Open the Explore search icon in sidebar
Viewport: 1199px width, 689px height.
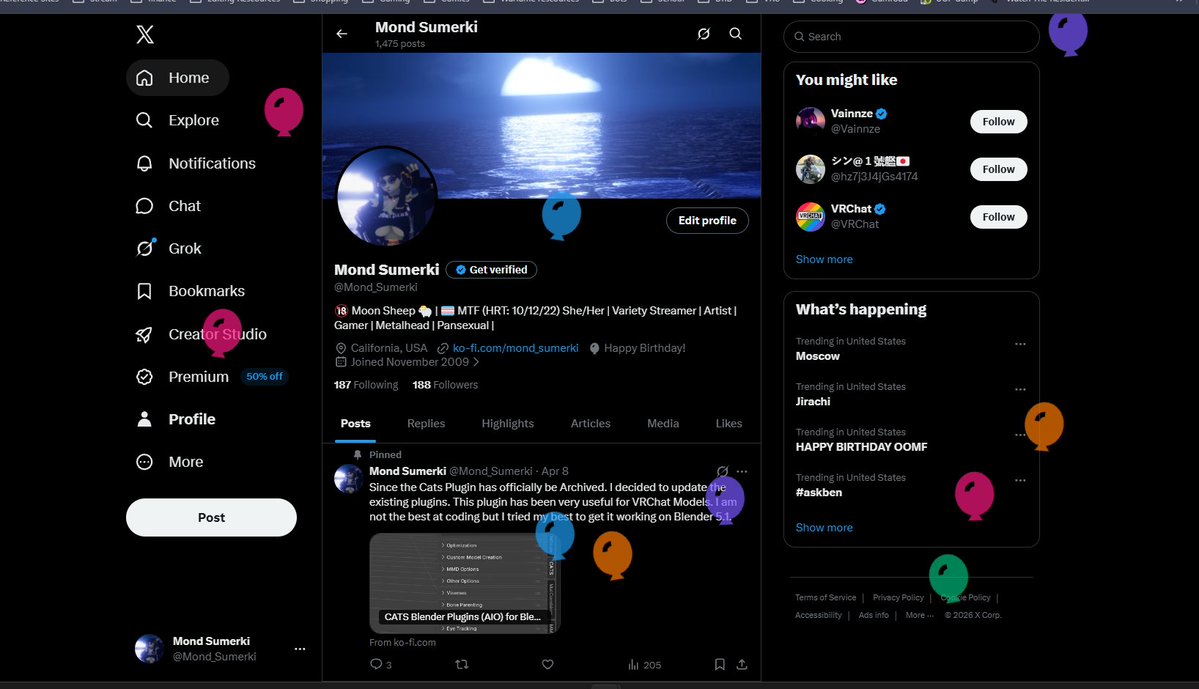144,120
